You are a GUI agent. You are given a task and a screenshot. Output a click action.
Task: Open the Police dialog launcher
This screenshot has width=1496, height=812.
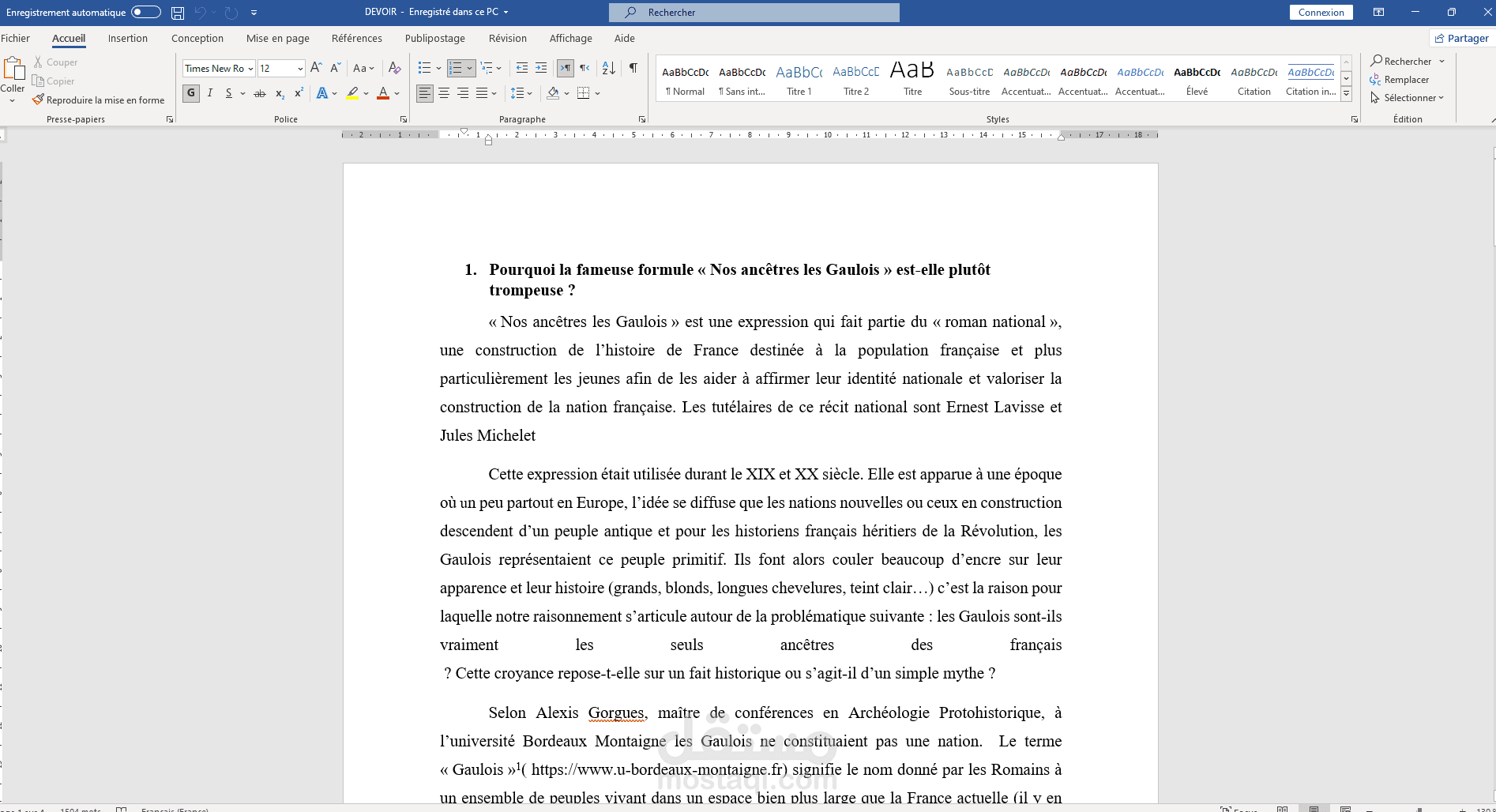404,119
